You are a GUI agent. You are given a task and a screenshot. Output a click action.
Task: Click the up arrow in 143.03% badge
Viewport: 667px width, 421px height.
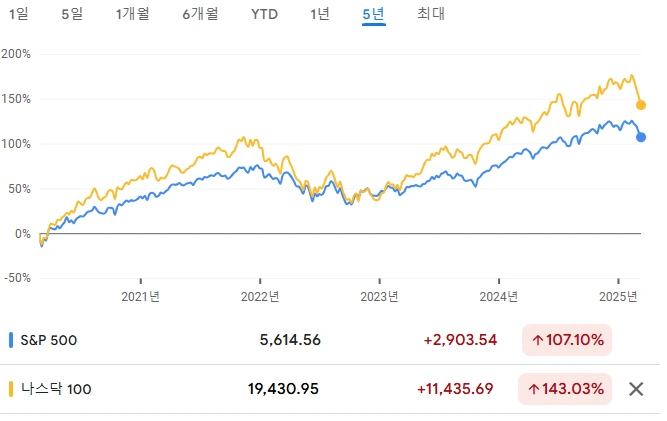tap(533, 389)
